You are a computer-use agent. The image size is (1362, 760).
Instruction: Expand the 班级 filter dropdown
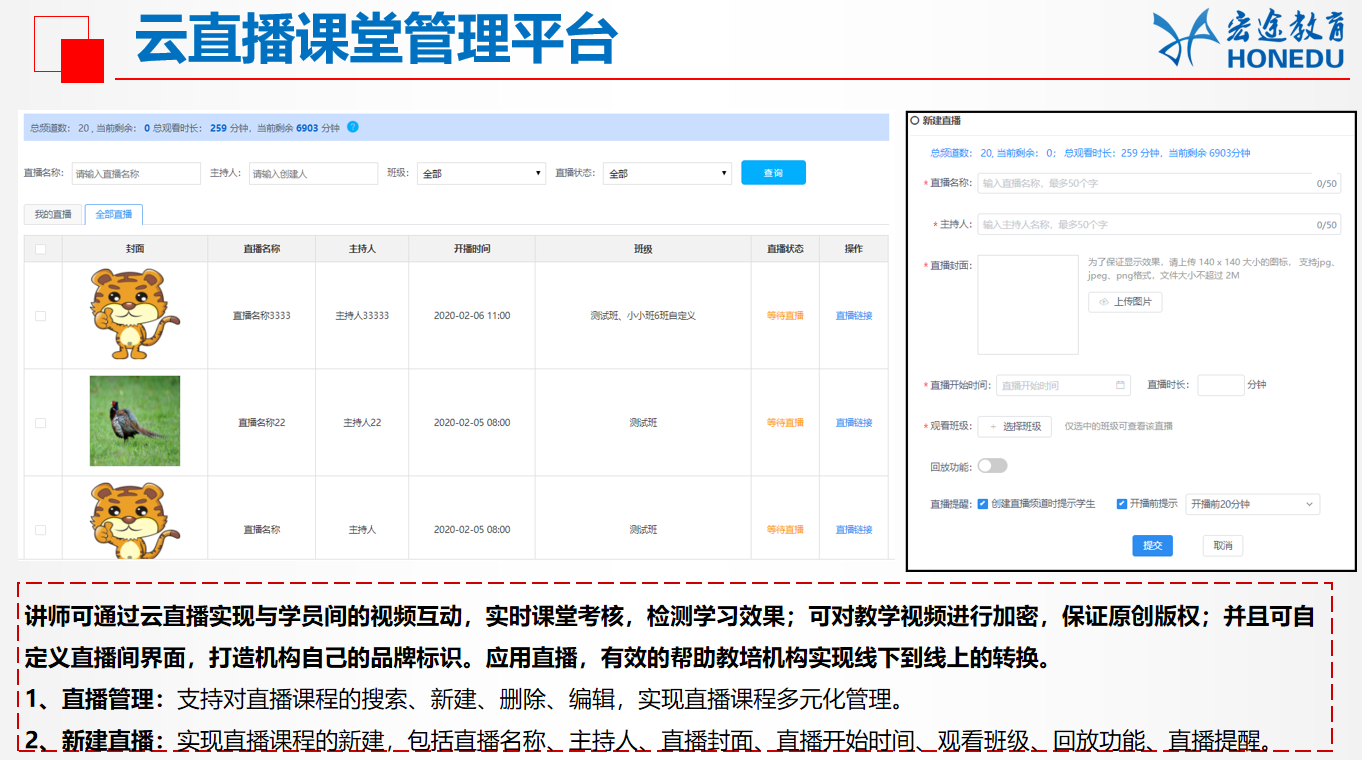480,173
